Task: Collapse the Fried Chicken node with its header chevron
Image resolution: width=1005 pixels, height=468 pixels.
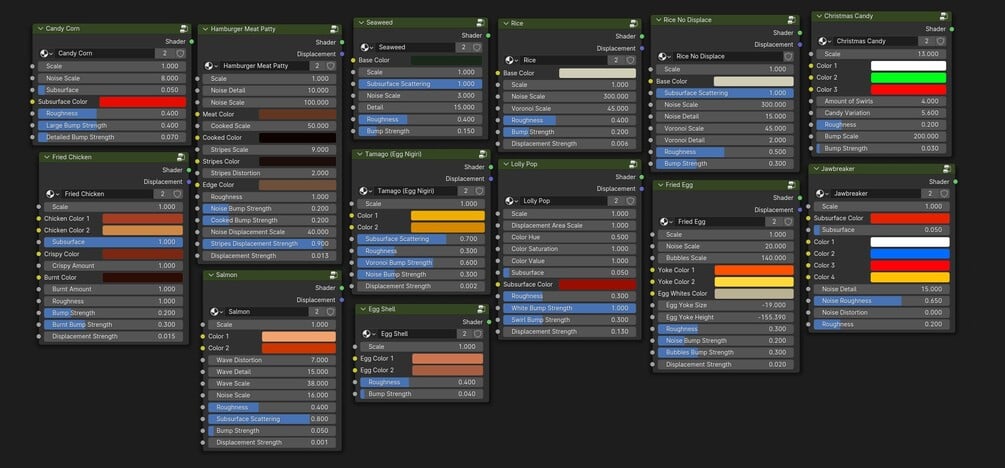Action: click(47, 157)
